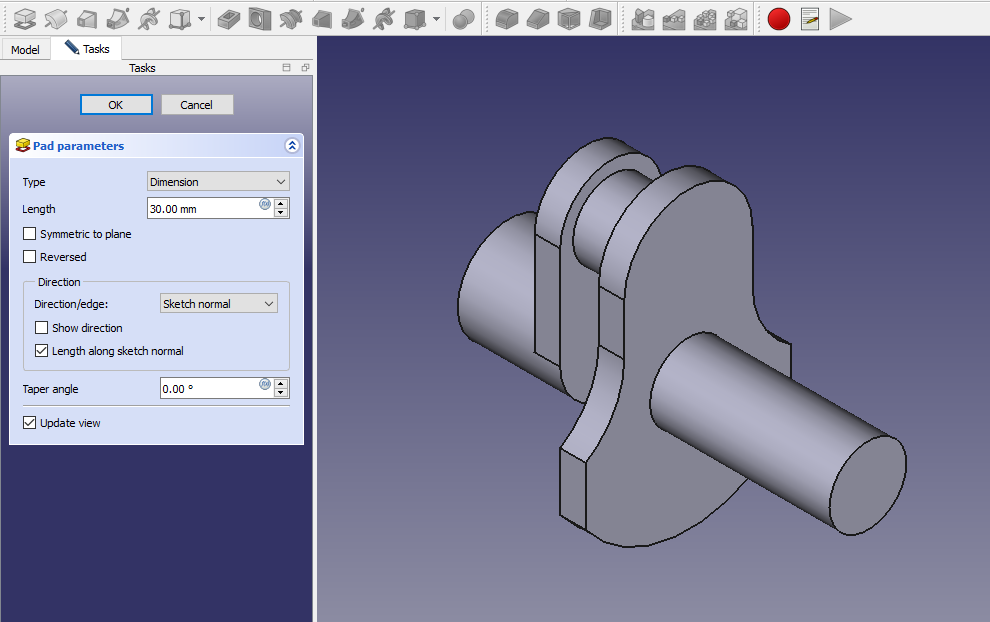
Task: Collapse the Pad parameters section
Action: click(292, 146)
